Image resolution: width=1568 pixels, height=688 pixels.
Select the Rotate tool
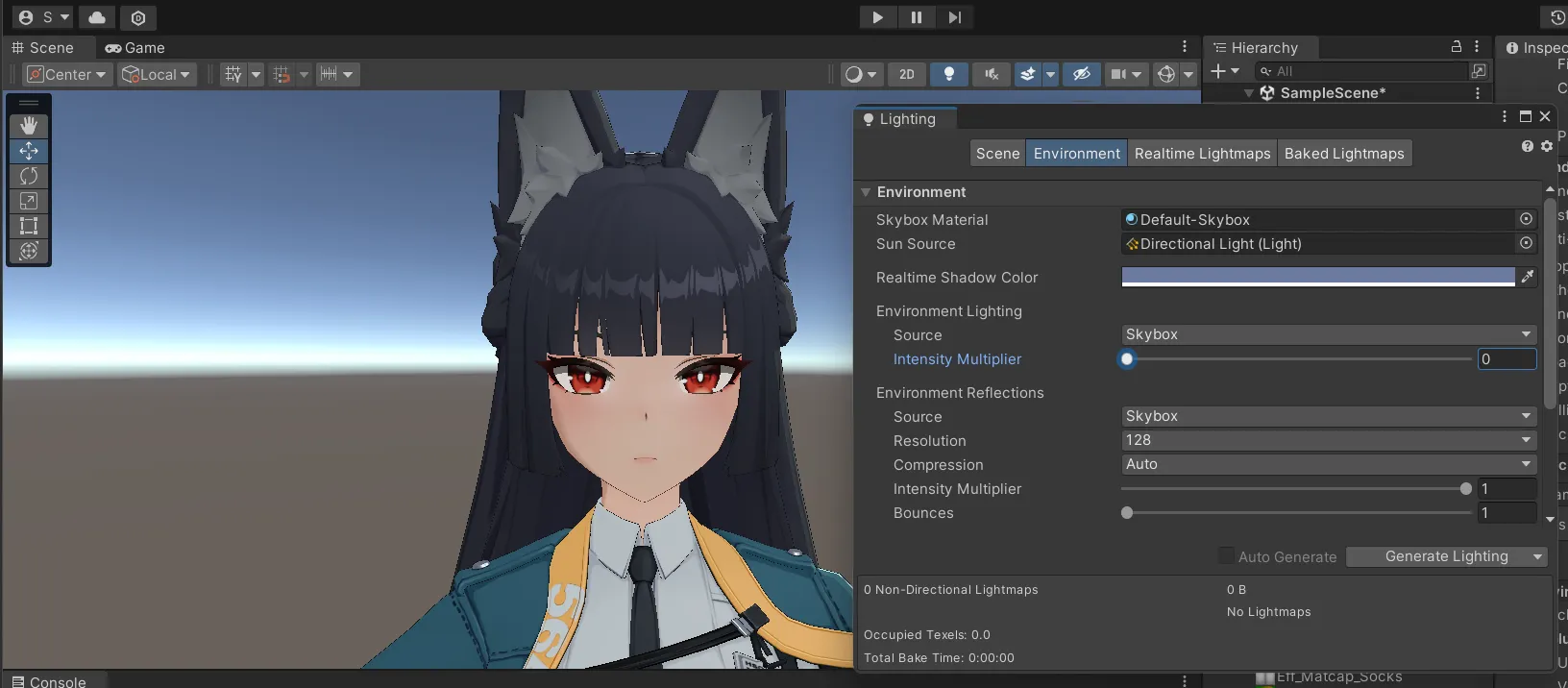(29, 176)
